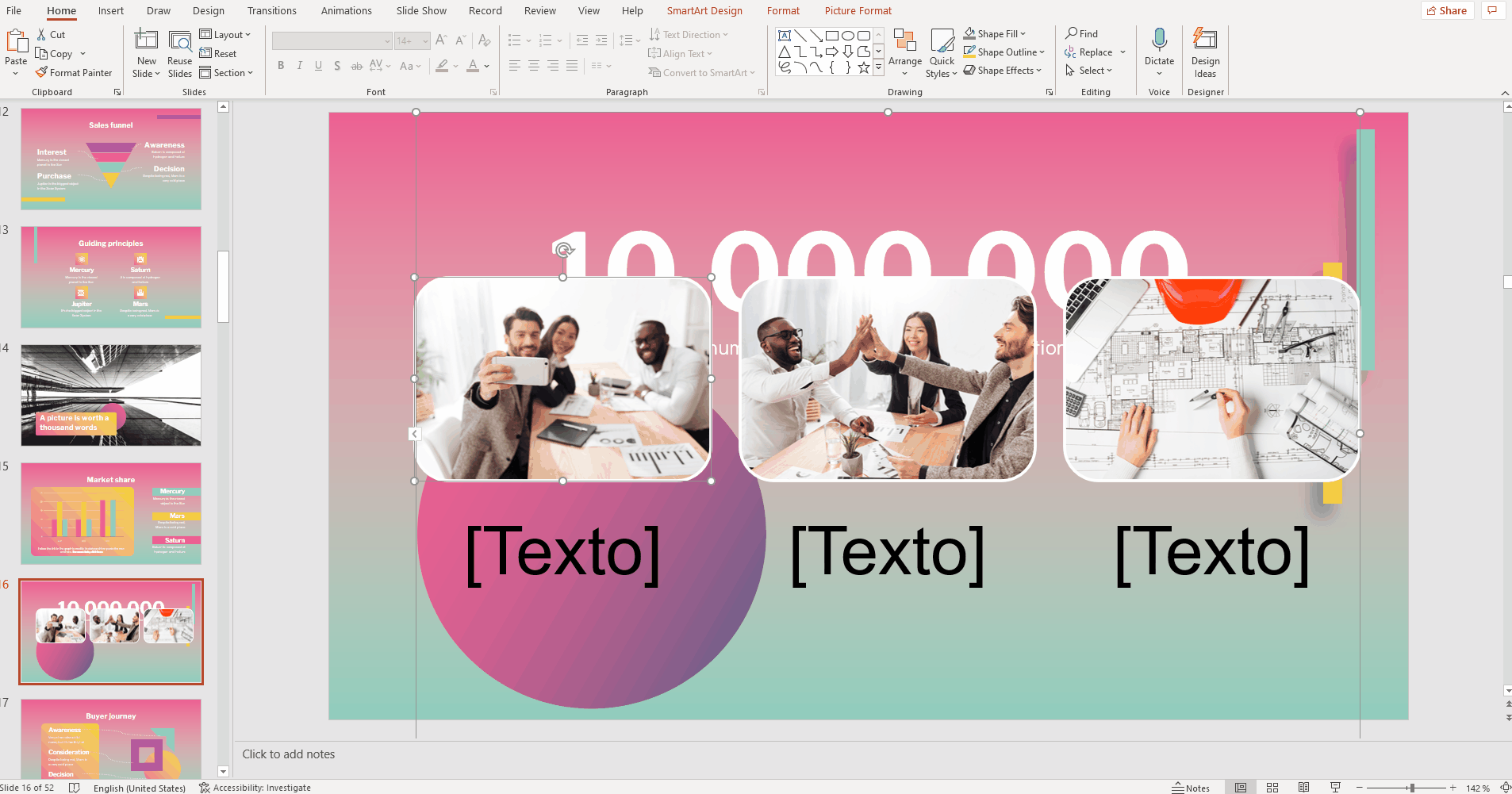Toggle Bold formatting
Viewport: 1512px width, 794px height.
click(281, 66)
